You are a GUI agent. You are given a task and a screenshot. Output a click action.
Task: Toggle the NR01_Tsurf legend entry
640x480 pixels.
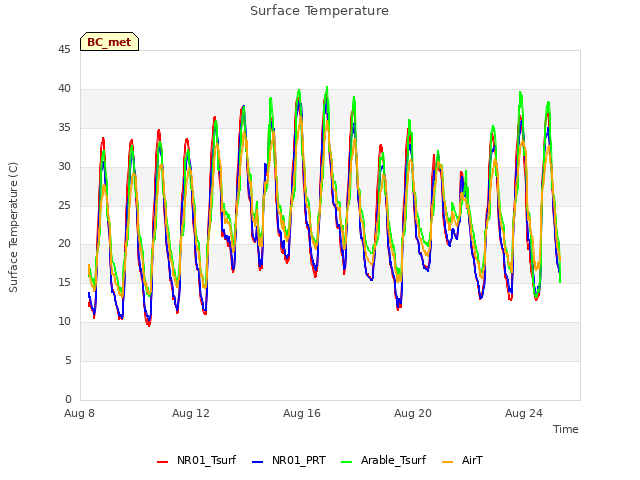196,460
